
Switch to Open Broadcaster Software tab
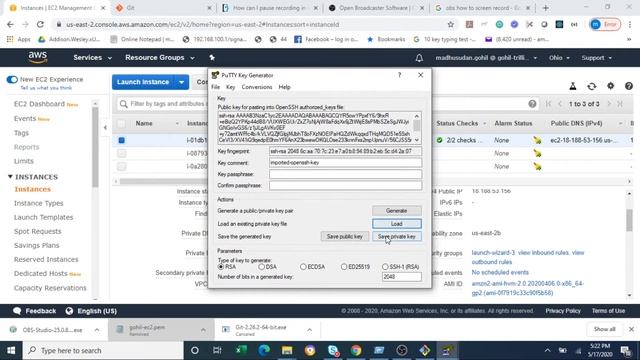pyautogui.click(x=377, y=8)
